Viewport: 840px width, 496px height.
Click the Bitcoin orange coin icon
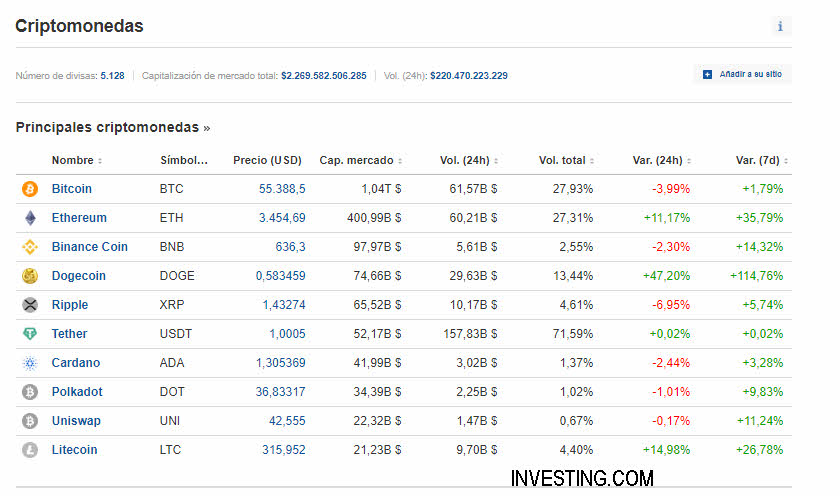(x=29, y=188)
